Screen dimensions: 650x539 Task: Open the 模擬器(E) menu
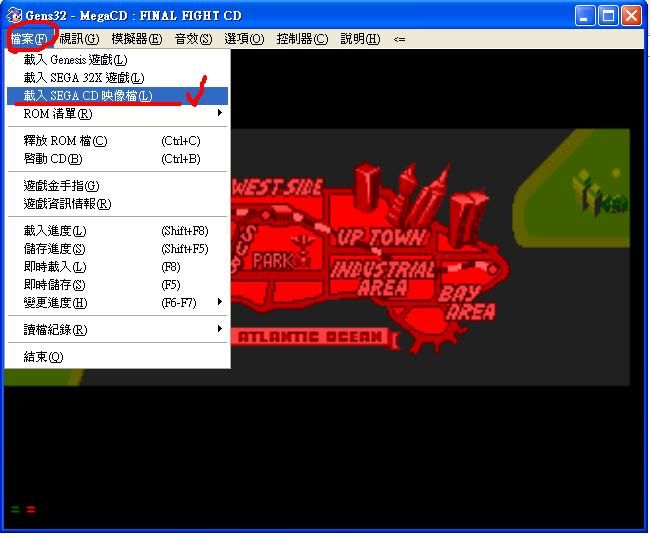(x=137, y=39)
